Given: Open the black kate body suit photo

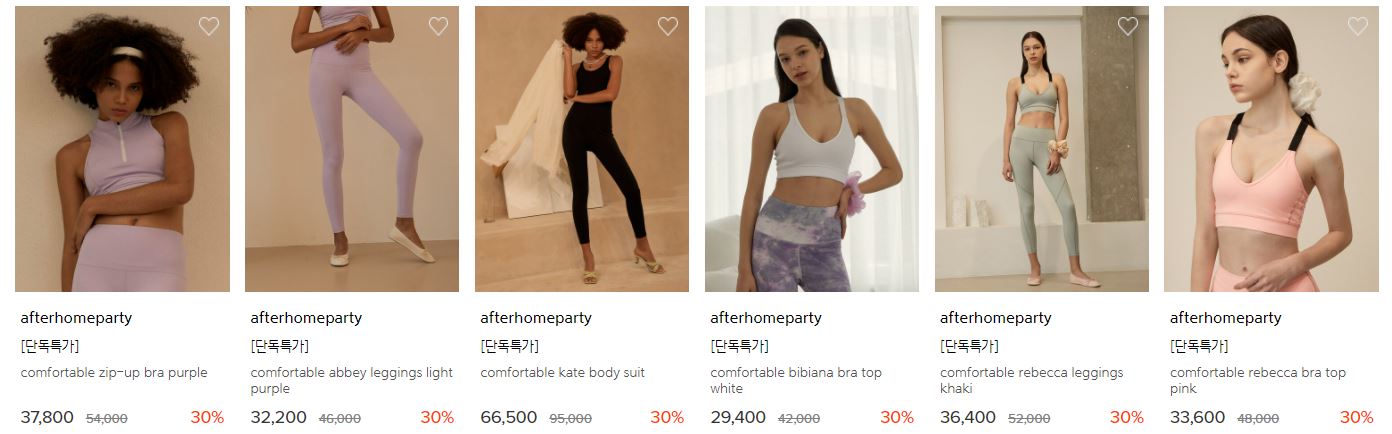Looking at the screenshot, I should pos(582,149).
